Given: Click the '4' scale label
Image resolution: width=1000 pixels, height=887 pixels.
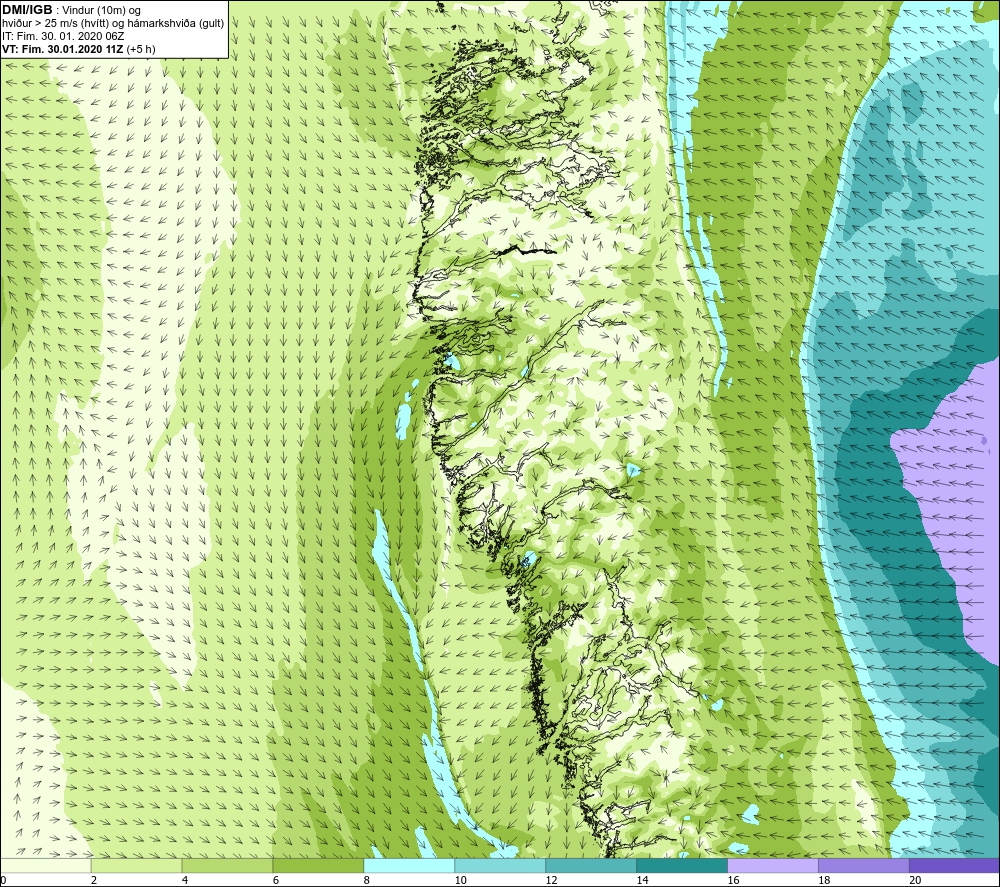Looking at the screenshot, I should (185, 880).
